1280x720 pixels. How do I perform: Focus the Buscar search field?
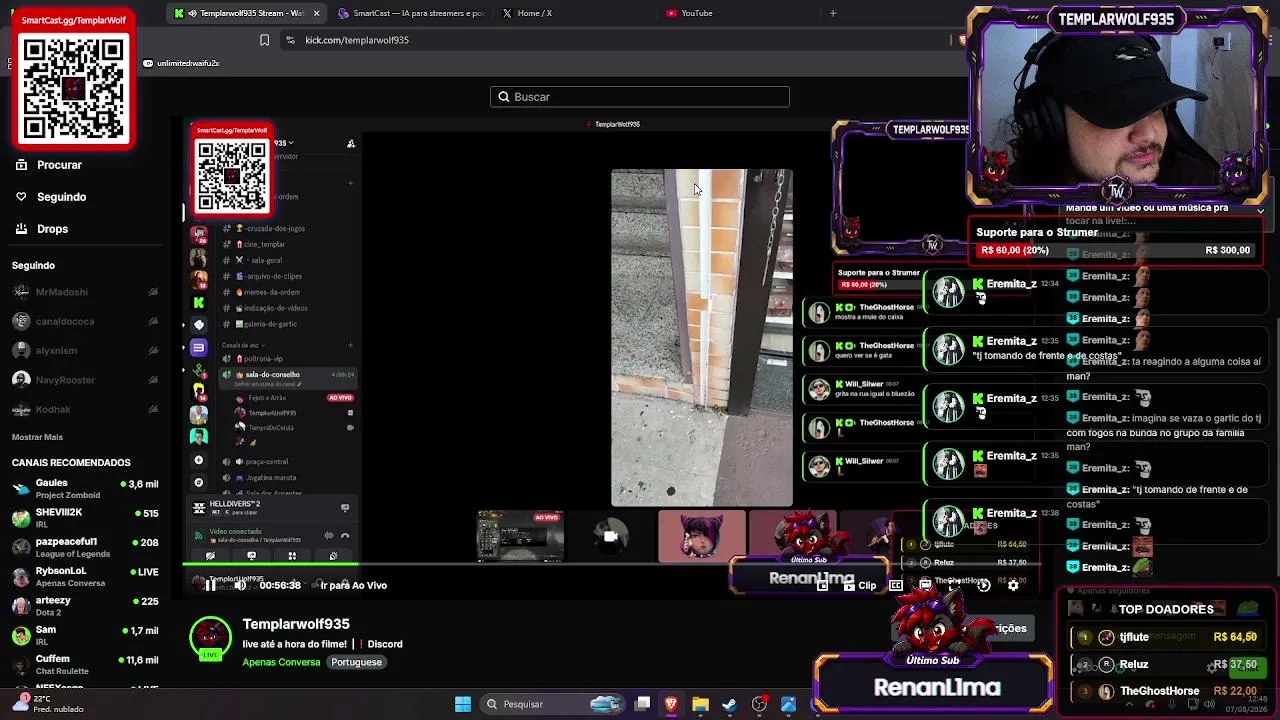pos(640,97)
